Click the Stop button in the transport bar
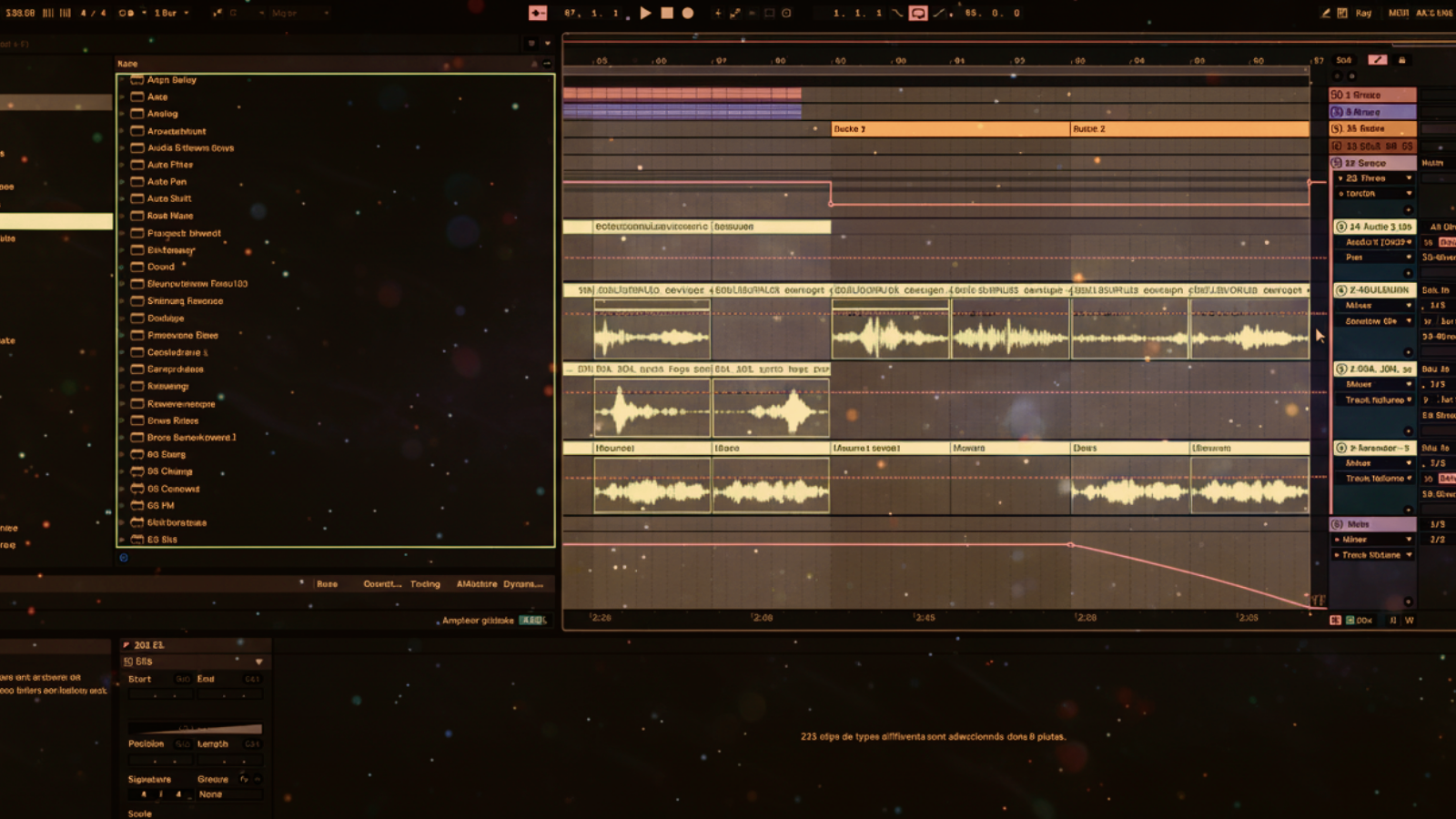Screen dimensions: 1456x819 (667, 13)
